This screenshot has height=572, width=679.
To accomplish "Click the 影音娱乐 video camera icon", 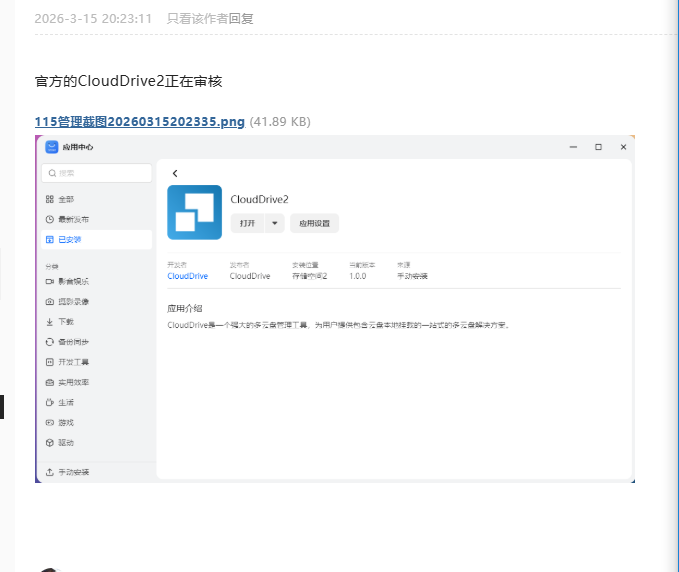I will pyautogui.click(x=50, y=281).
